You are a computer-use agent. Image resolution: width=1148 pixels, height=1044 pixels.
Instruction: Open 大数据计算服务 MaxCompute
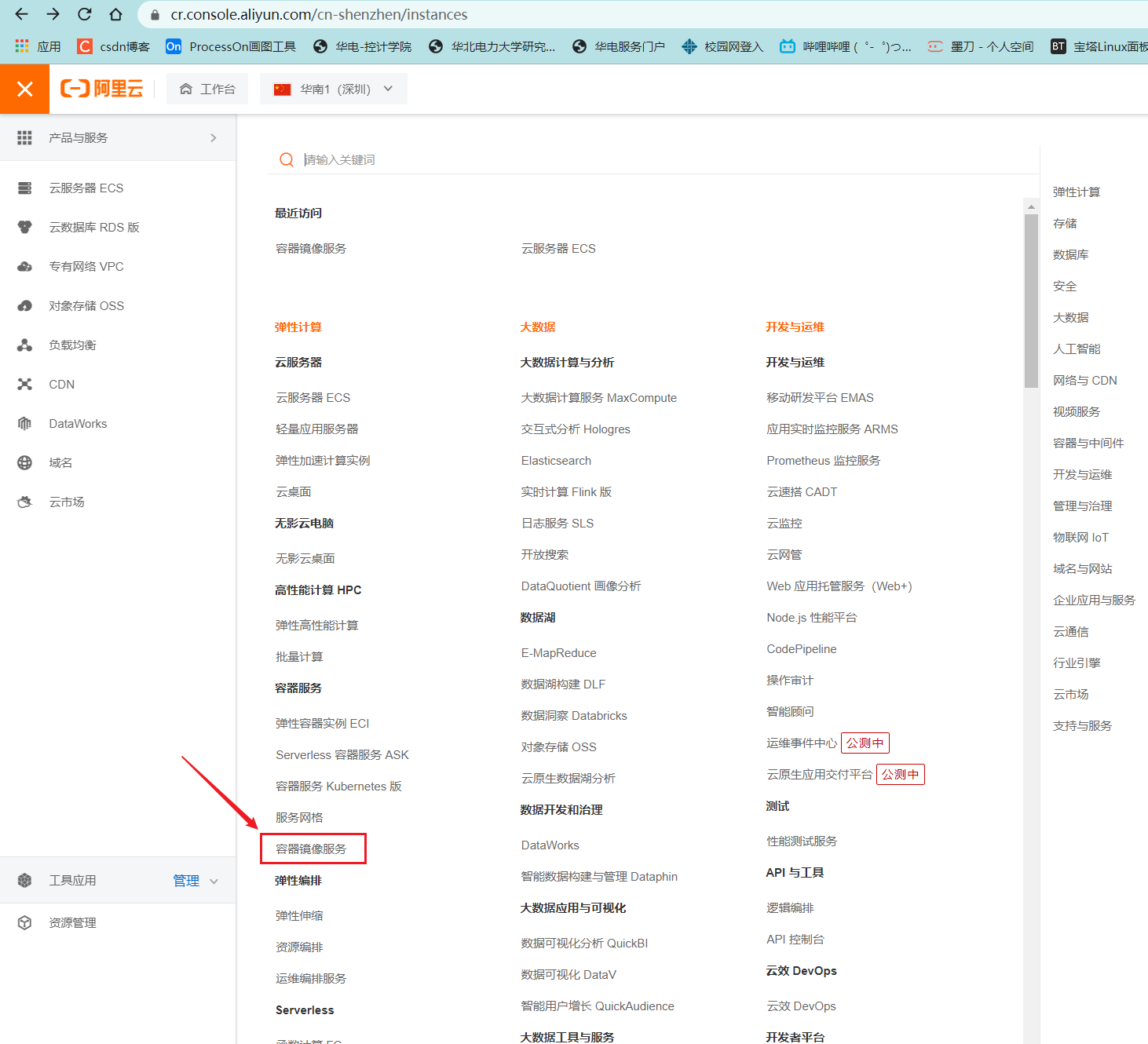tap(599, 397)
